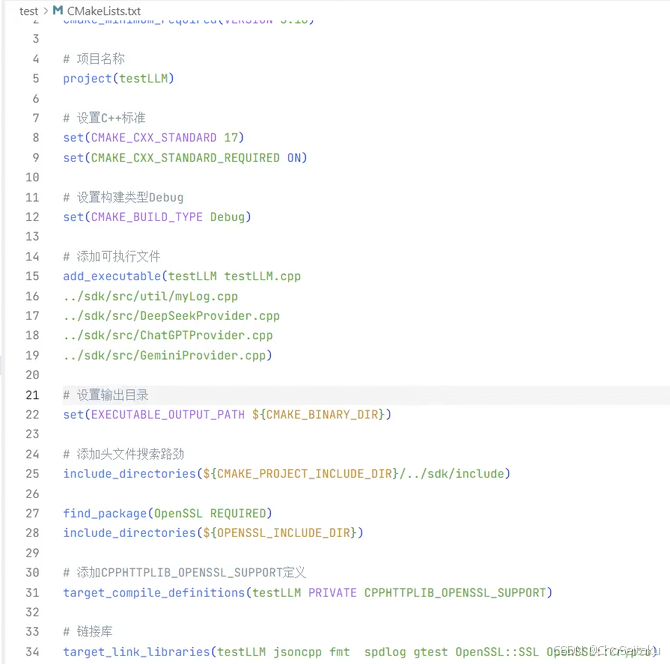
Task: Click line number 34 in the gutter
Action: tap(32, 652)
